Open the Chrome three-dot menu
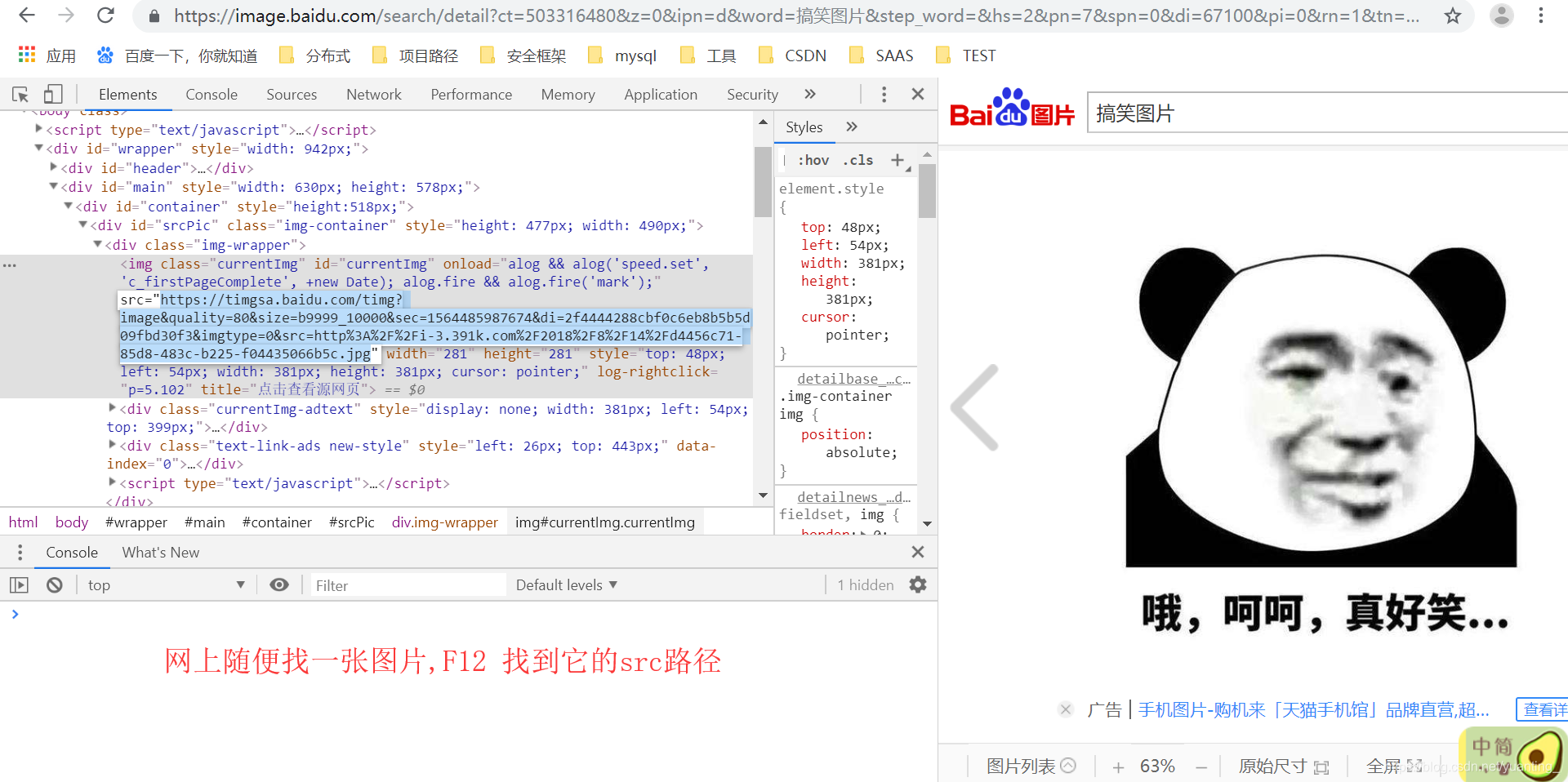This screenshot has width=1568, height=782. coord(1541,16)
